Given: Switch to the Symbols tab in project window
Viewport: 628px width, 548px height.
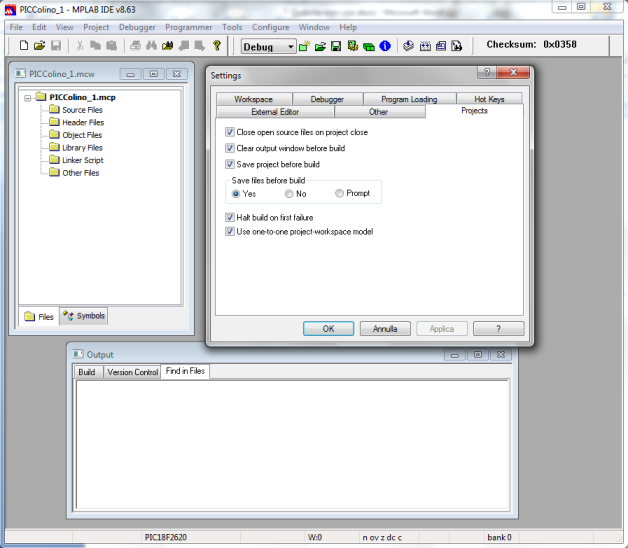Looking at the screenshot, I should [84, 316].
